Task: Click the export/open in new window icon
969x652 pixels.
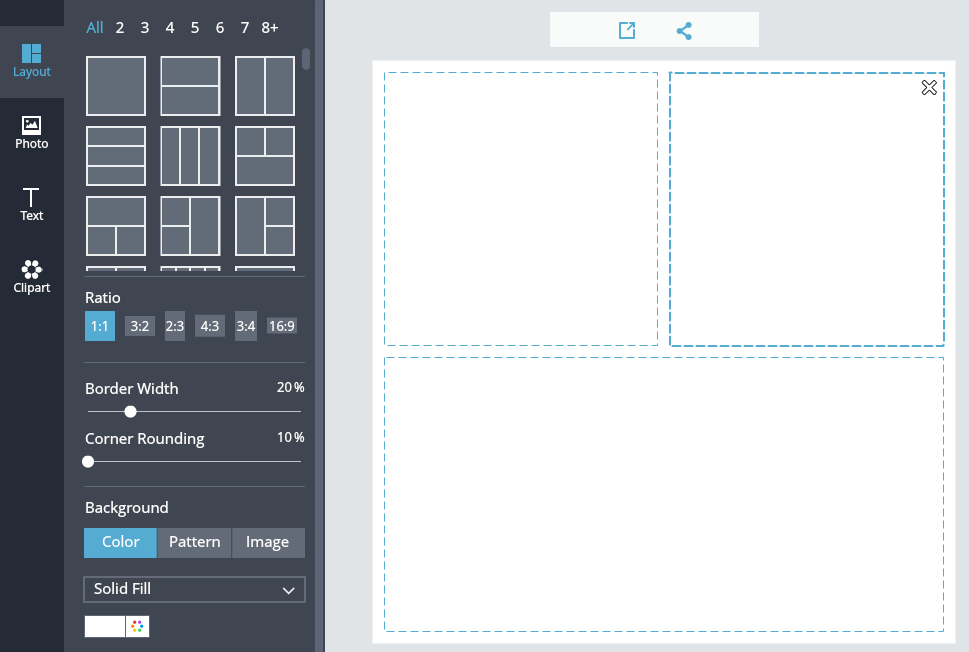Action: point(627,31)
